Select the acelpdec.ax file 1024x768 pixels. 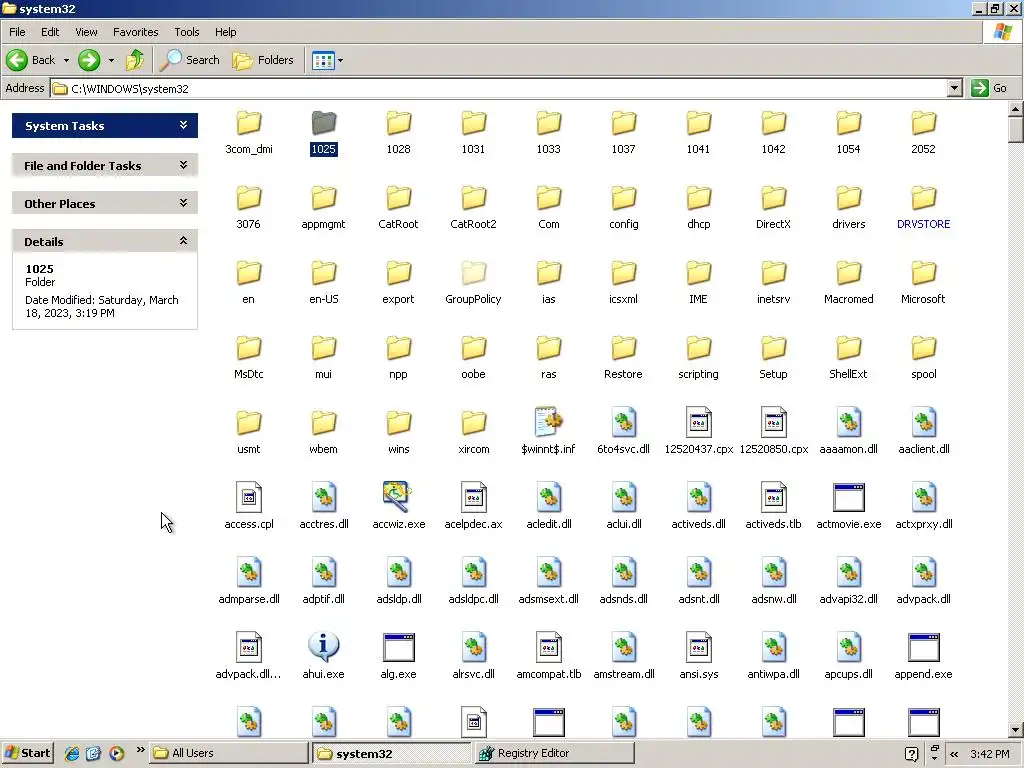click(x=473, y=506)
